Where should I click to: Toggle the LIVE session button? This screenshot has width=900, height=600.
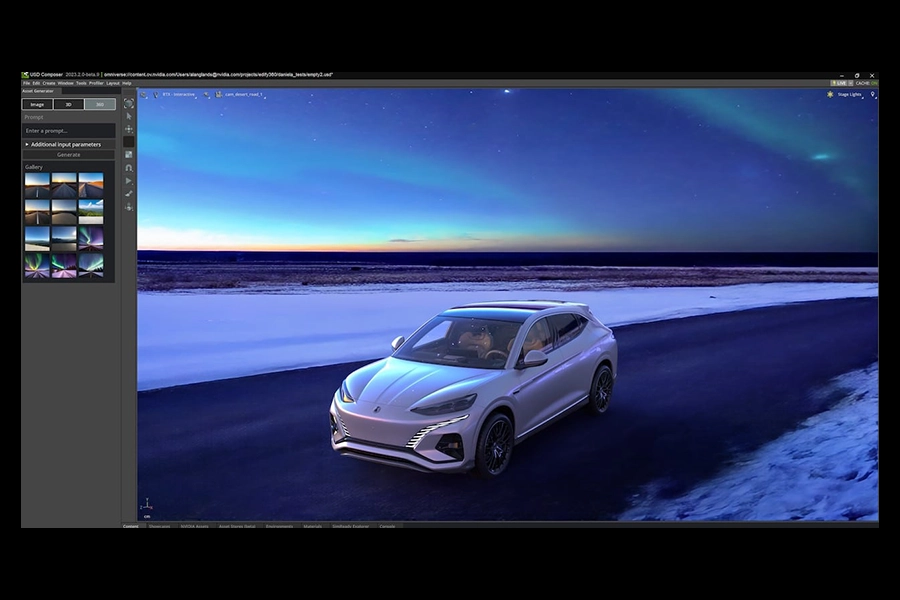839,83
